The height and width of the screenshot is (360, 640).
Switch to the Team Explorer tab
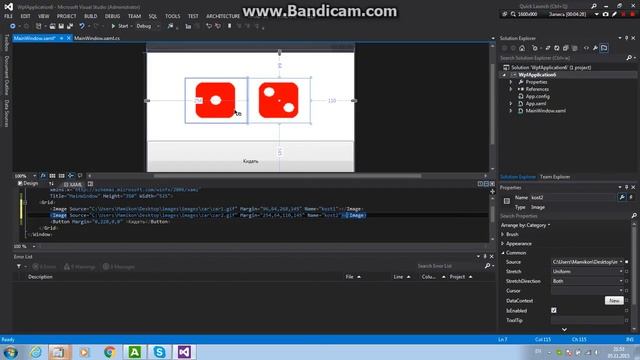(x=555, y=177)
